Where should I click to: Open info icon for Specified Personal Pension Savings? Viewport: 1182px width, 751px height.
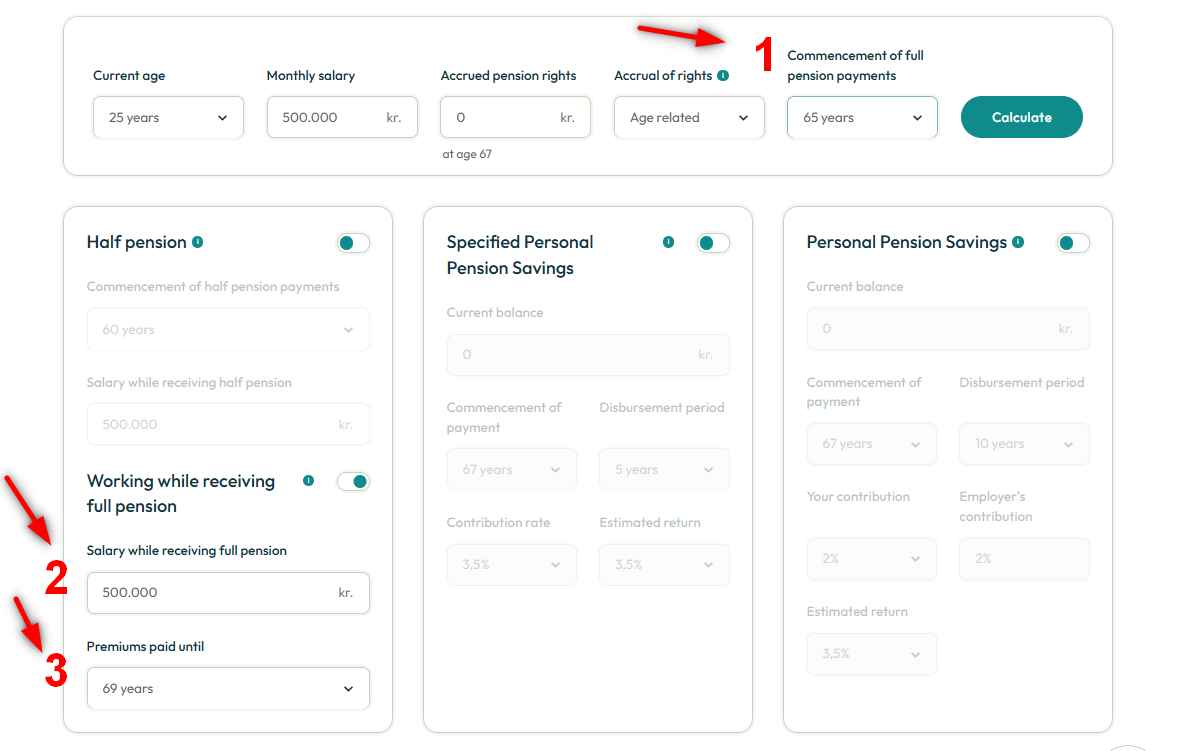pyautogui.click(x=668, y=242)
